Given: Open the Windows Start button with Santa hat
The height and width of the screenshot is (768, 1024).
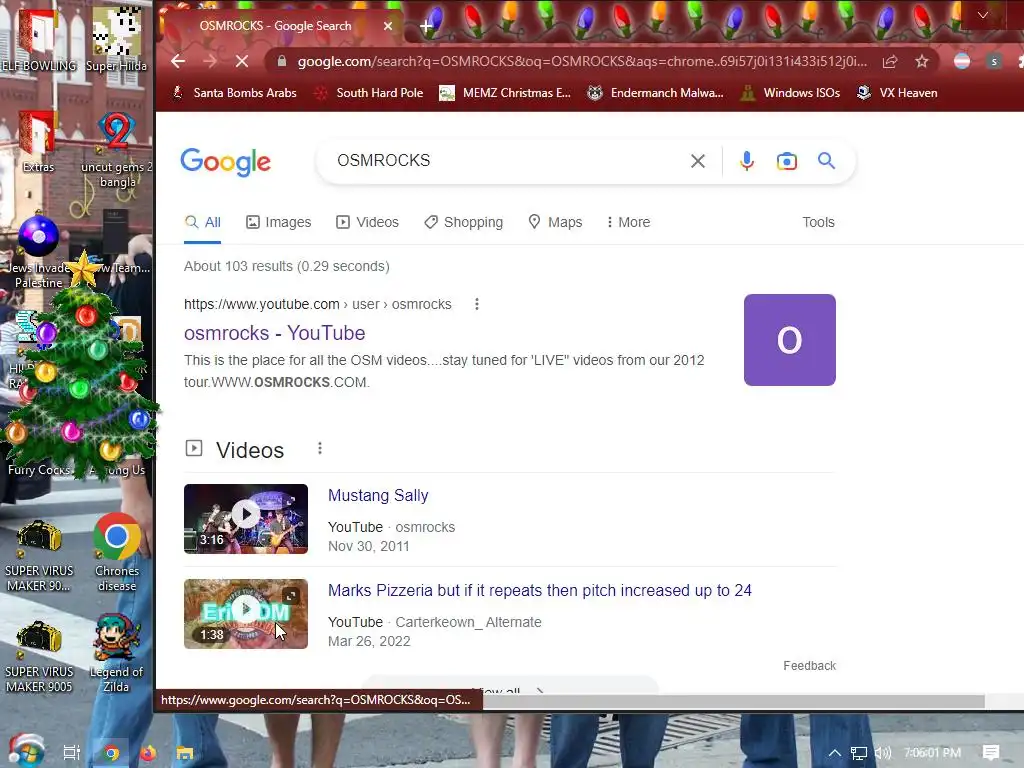Looking at the screenshot, I should pos(26,752).
